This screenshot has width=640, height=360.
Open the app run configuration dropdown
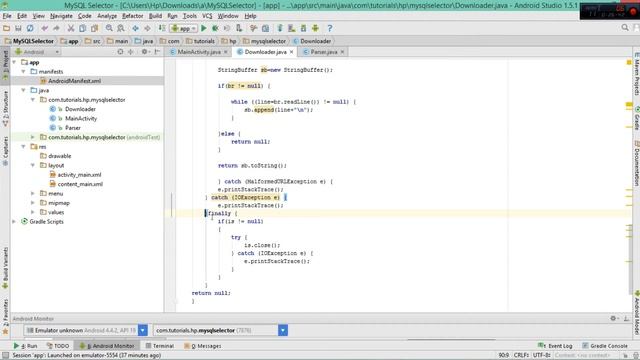tap(184, 28)
